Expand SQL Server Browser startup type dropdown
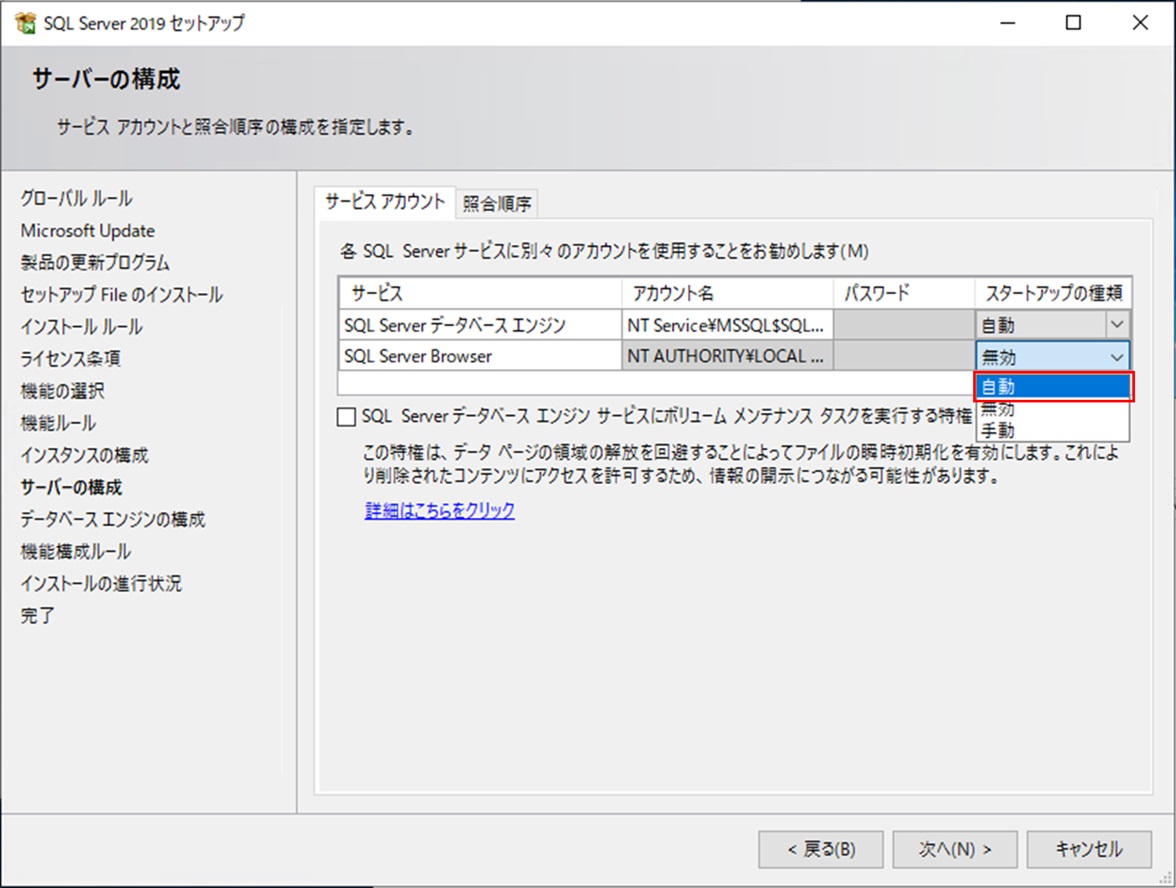Viewport: 1176px width, 888px height. point(1116,356)
